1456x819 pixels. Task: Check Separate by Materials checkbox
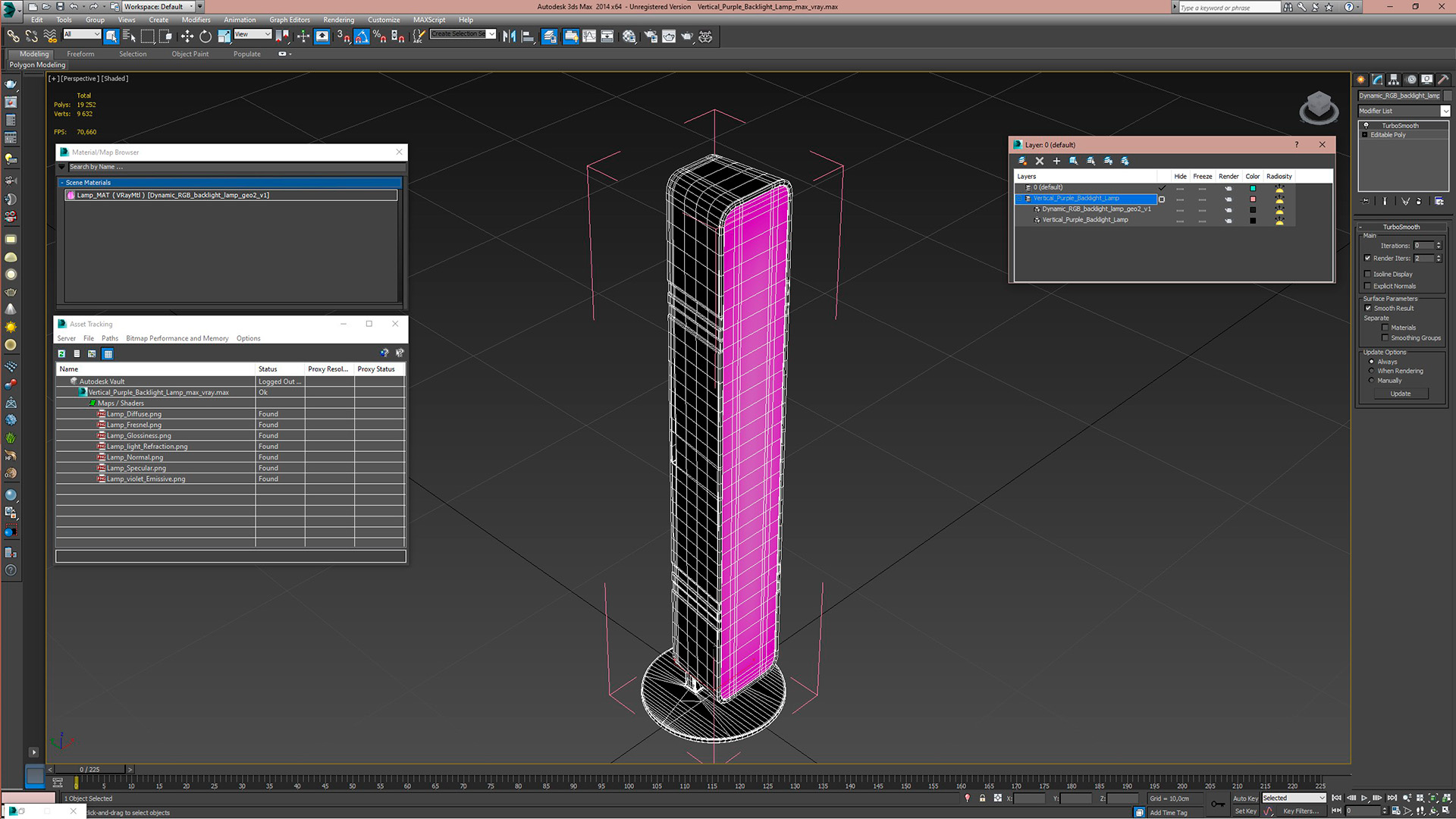point(1385,328)
